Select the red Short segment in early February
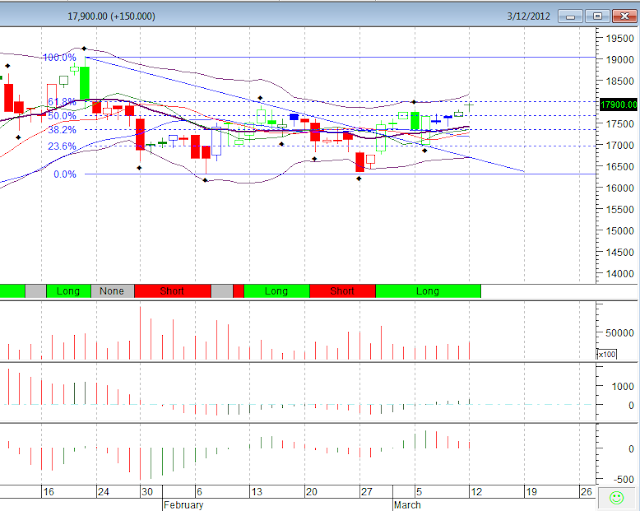640x511 pixels. [x=172, y=291]
